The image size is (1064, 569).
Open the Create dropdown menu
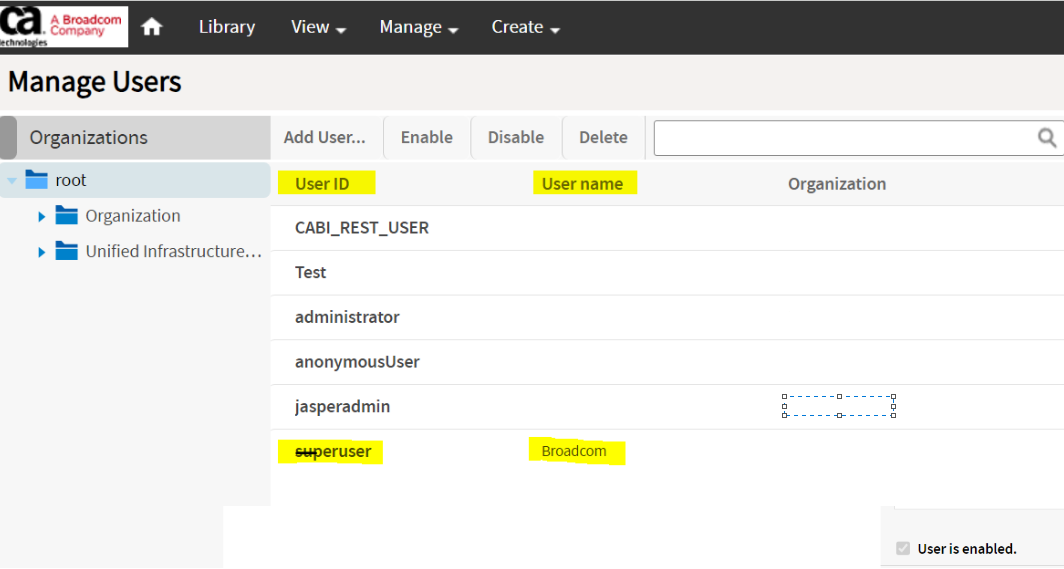[x=525, y=27]
